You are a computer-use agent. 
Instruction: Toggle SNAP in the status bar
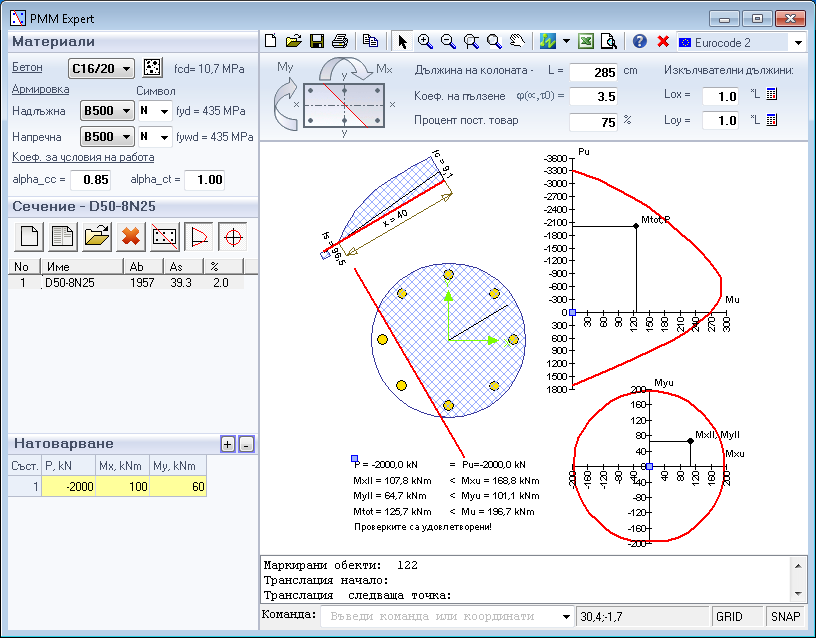[x=786, y=617]
